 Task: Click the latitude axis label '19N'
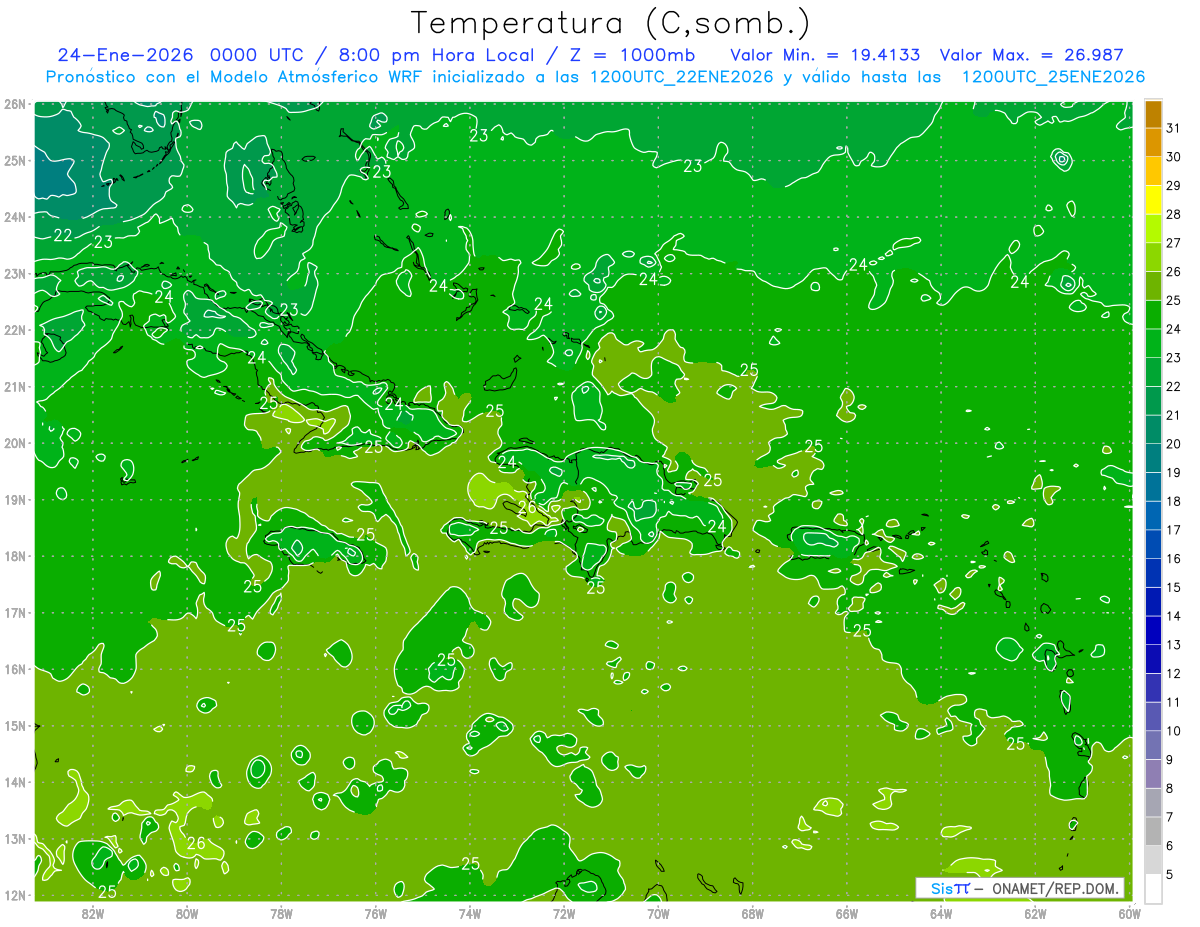point(15,500)
